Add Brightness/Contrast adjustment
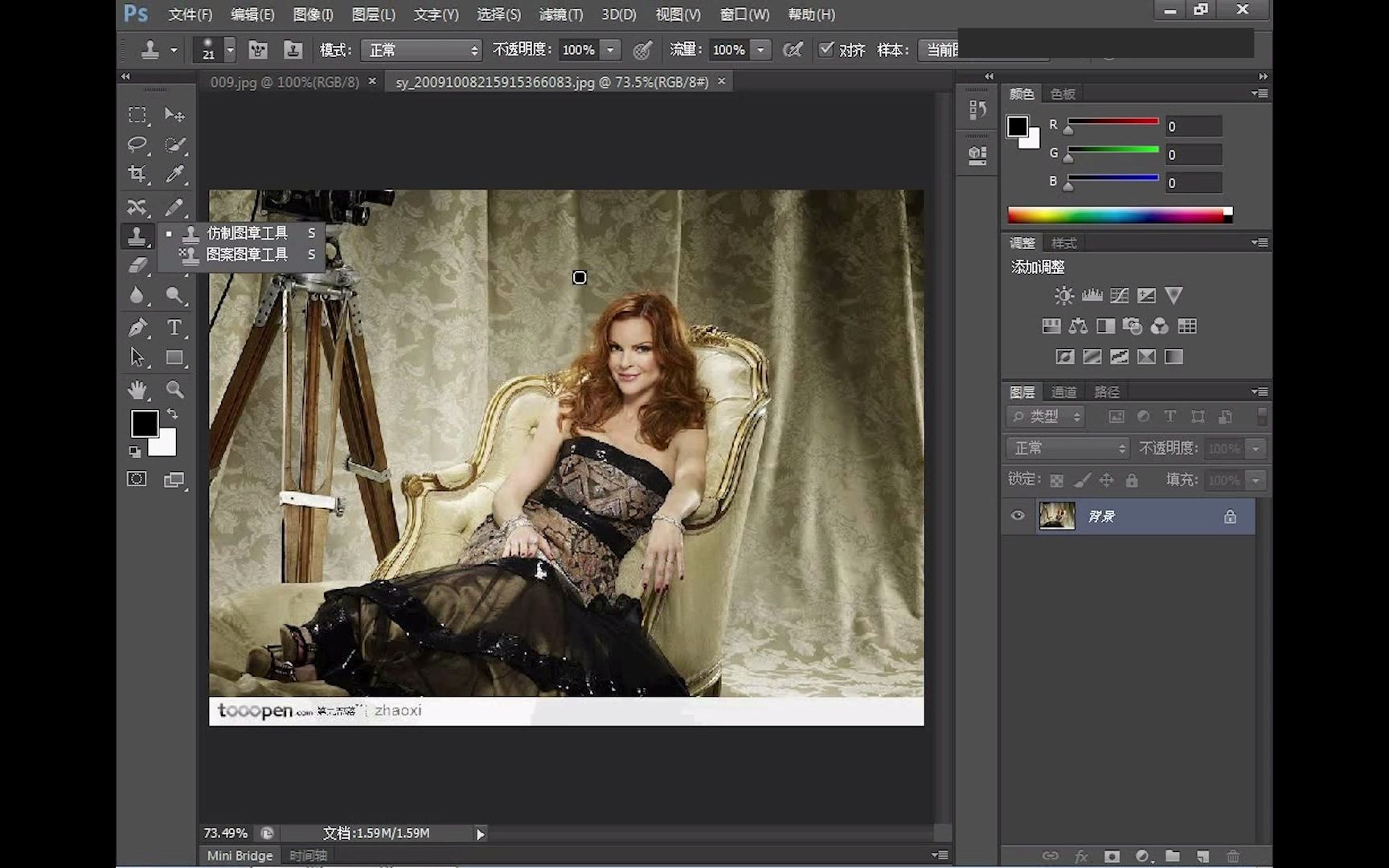The image size is (1389, 868). [x=1064, y=296]
